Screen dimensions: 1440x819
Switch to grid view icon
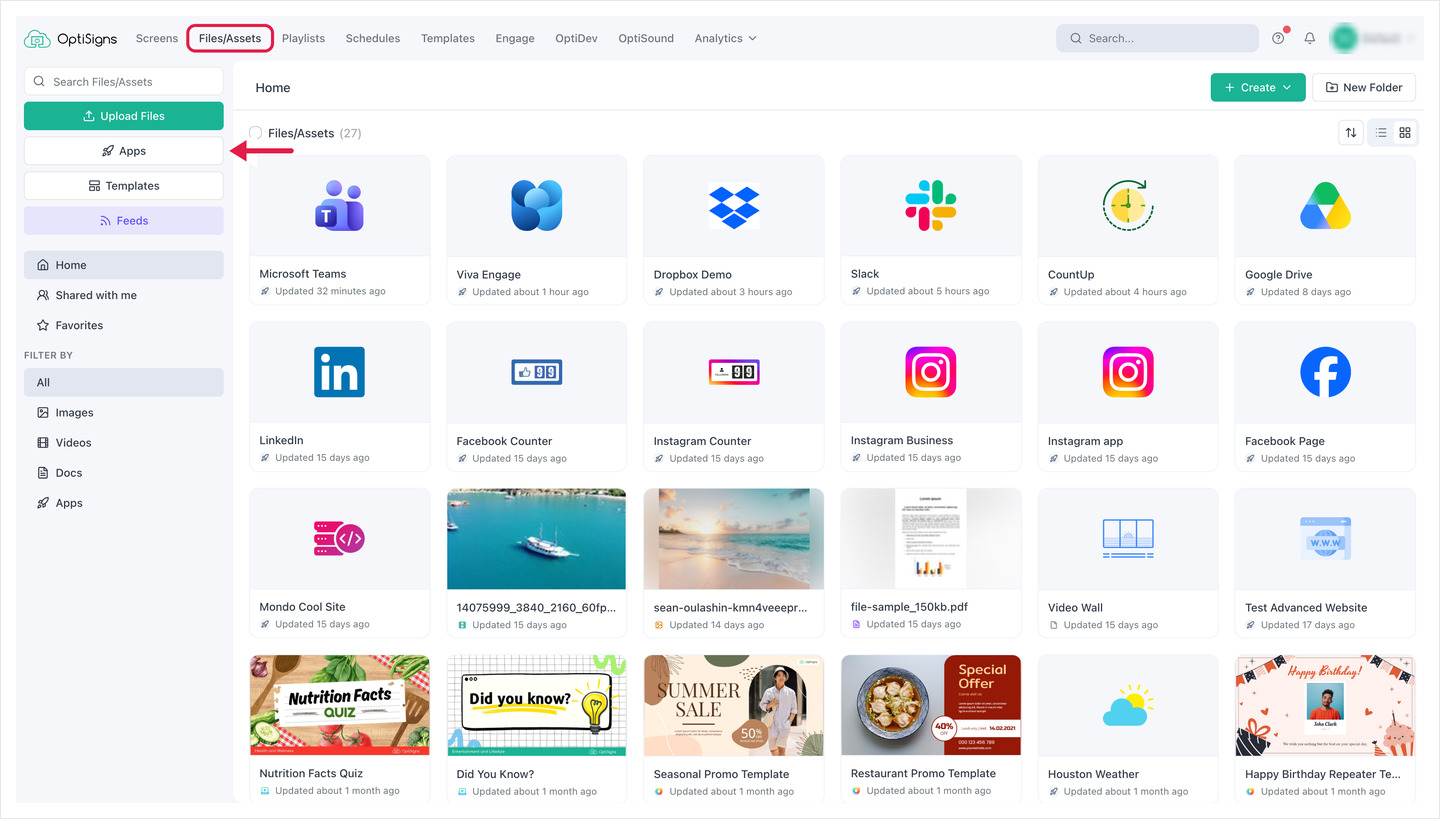click(x=1405, y=133)
